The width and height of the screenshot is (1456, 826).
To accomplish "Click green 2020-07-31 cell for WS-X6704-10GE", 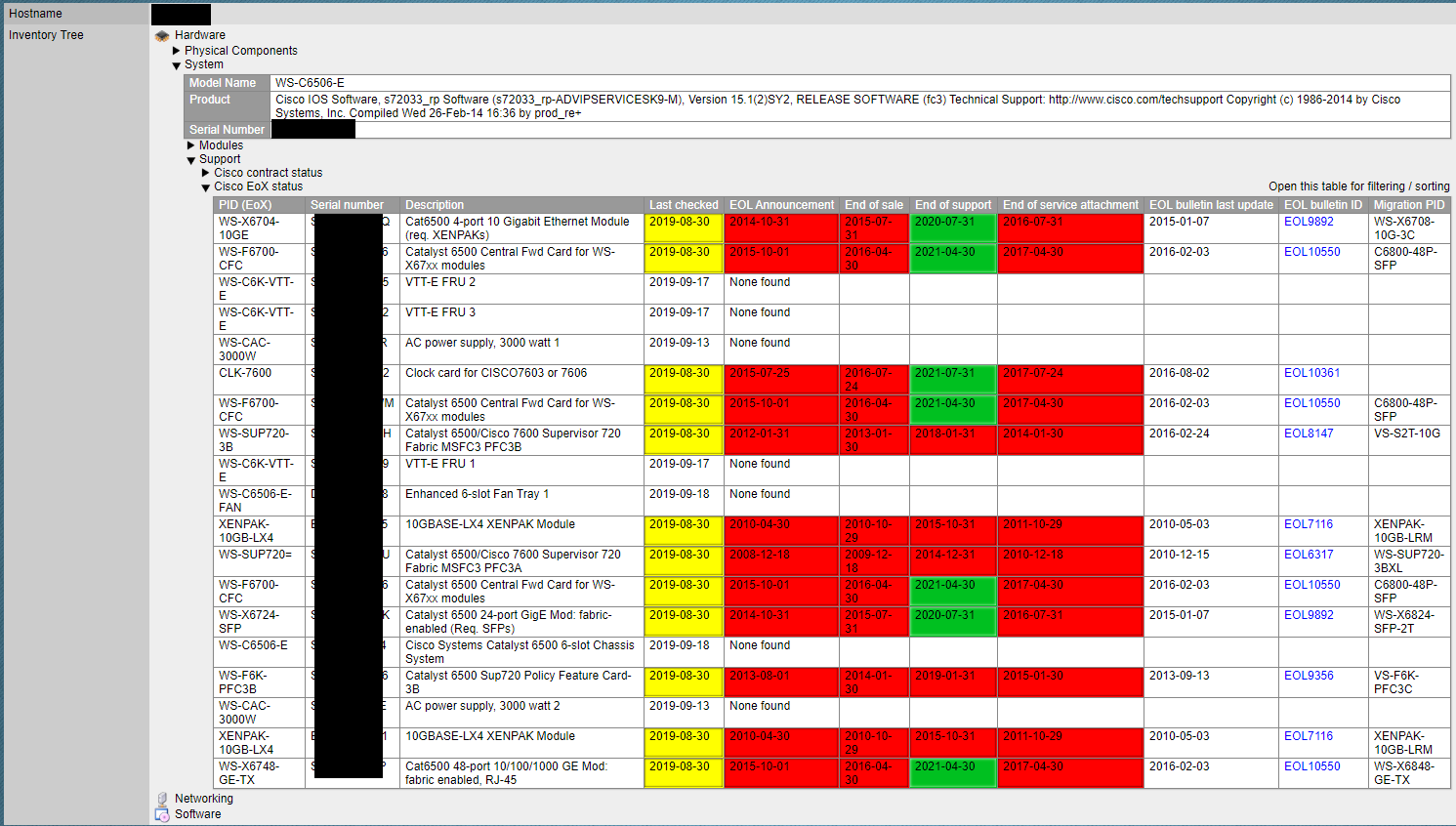I will tap(953, 228).
